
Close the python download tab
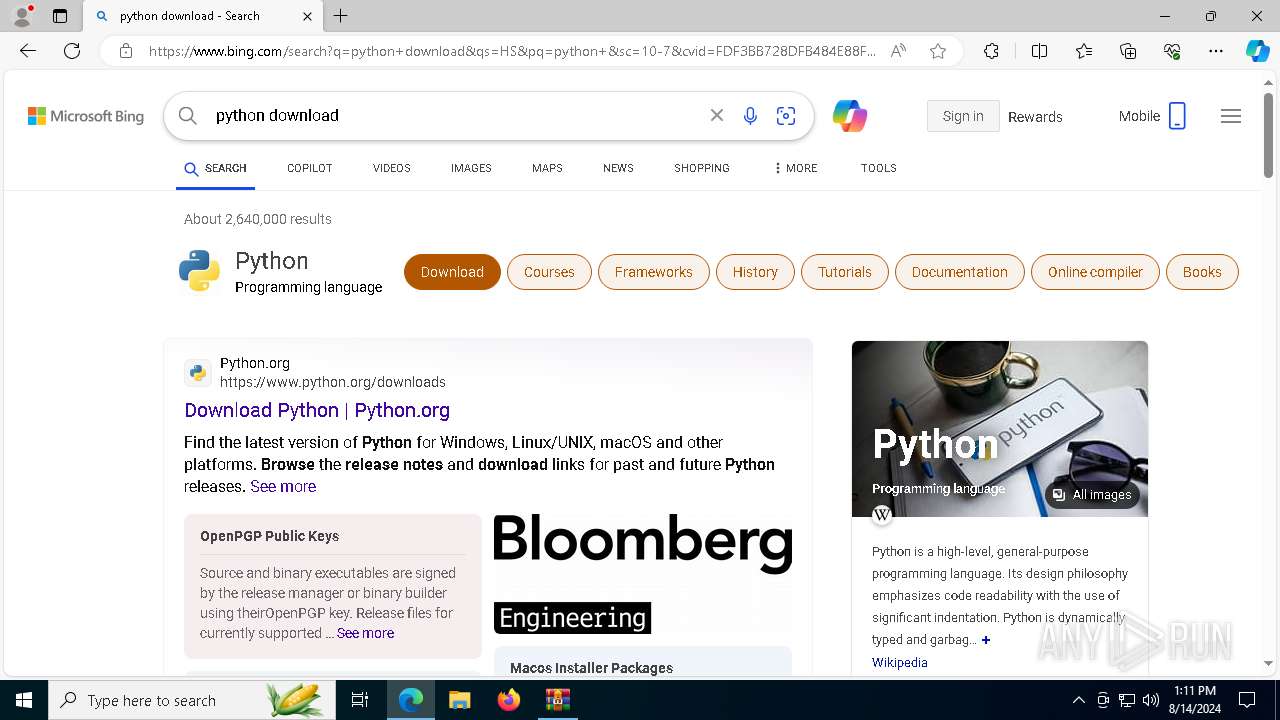click(307, 16)
